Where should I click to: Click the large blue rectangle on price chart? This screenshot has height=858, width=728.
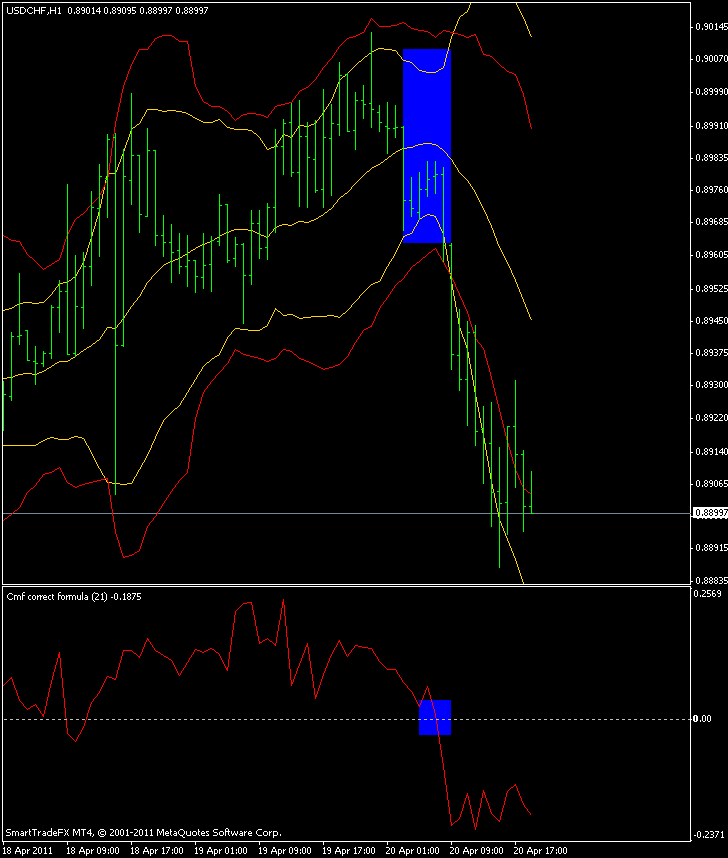coord(426,146)
